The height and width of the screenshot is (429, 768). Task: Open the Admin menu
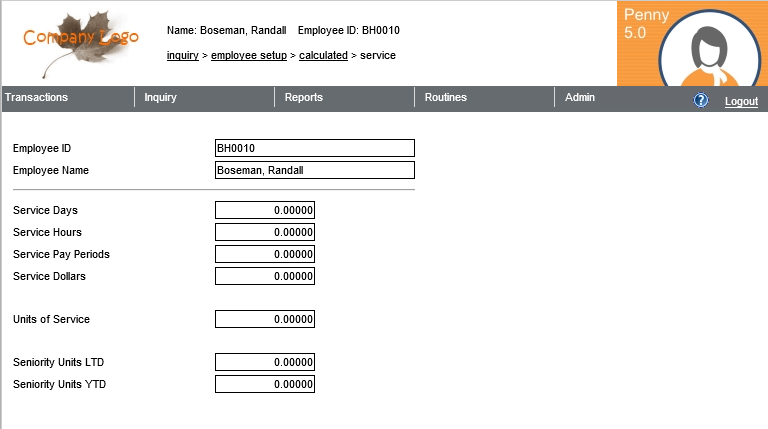(580, 98)
